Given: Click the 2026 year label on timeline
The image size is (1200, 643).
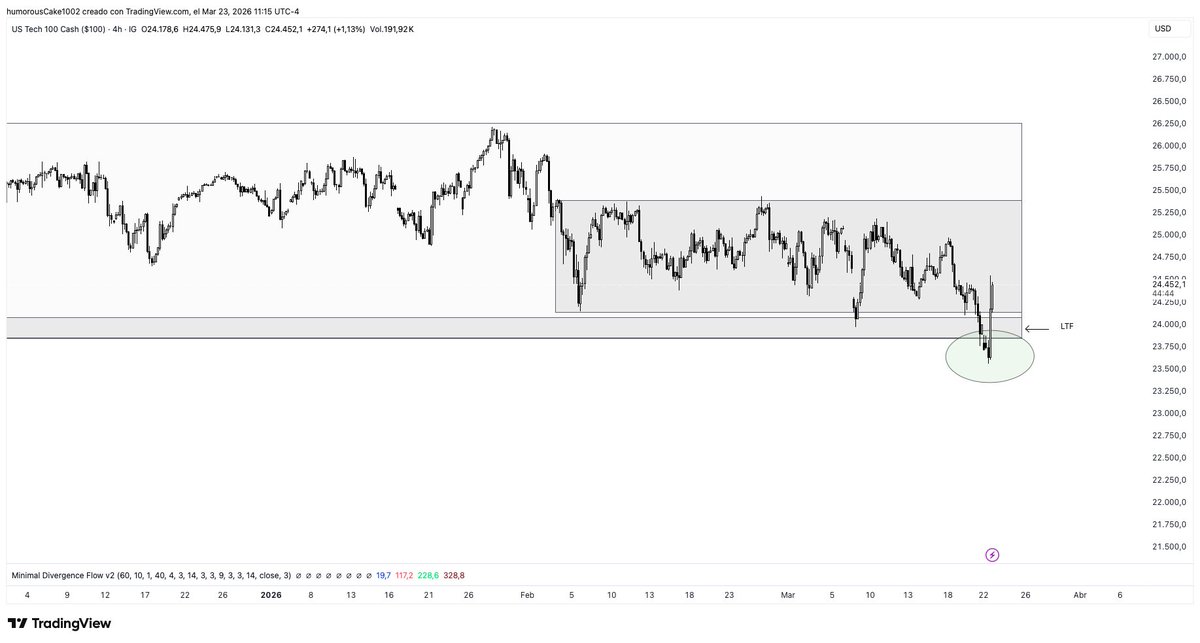Looking at the screenshot, I should click(x=270, y=594).
